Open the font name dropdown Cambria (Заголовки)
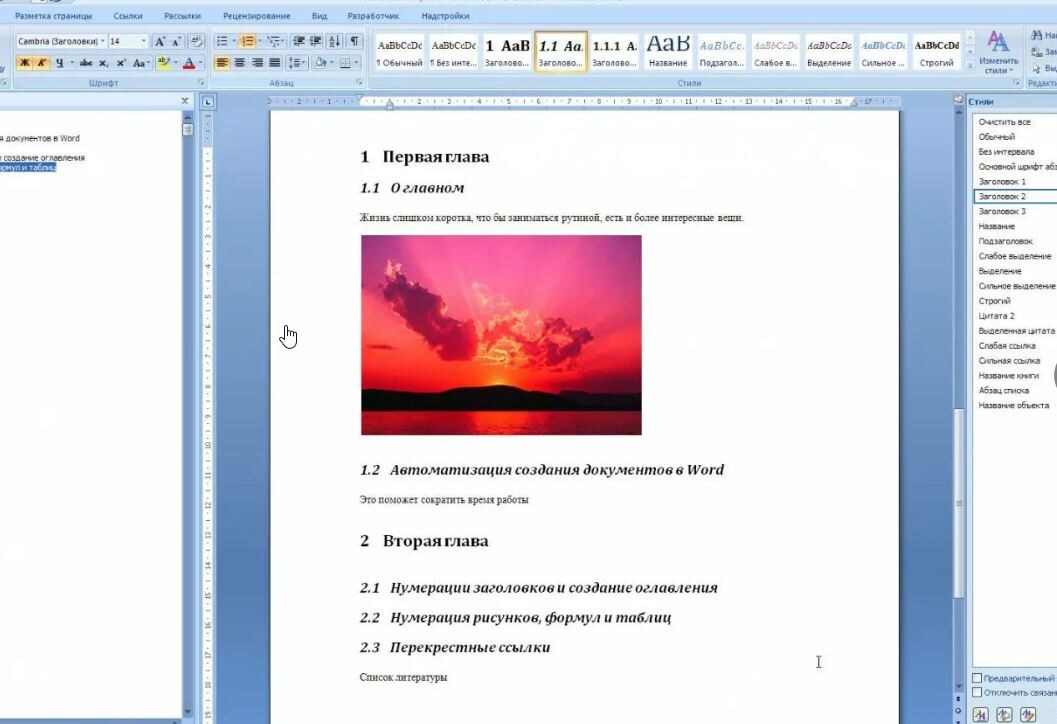1057x724 pixels. pyautogui.click(x=102, y=42)
